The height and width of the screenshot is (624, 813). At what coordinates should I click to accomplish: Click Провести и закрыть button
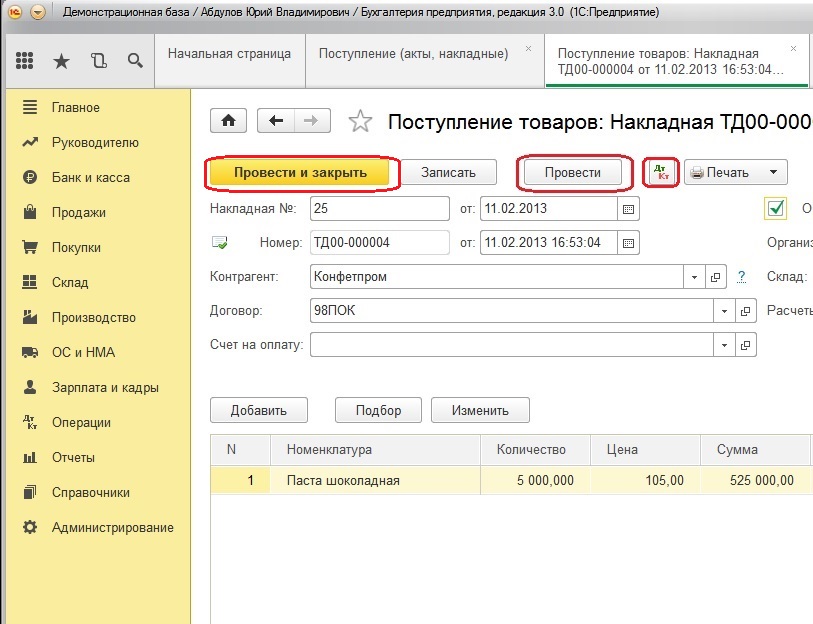click(x=300, y=172)
